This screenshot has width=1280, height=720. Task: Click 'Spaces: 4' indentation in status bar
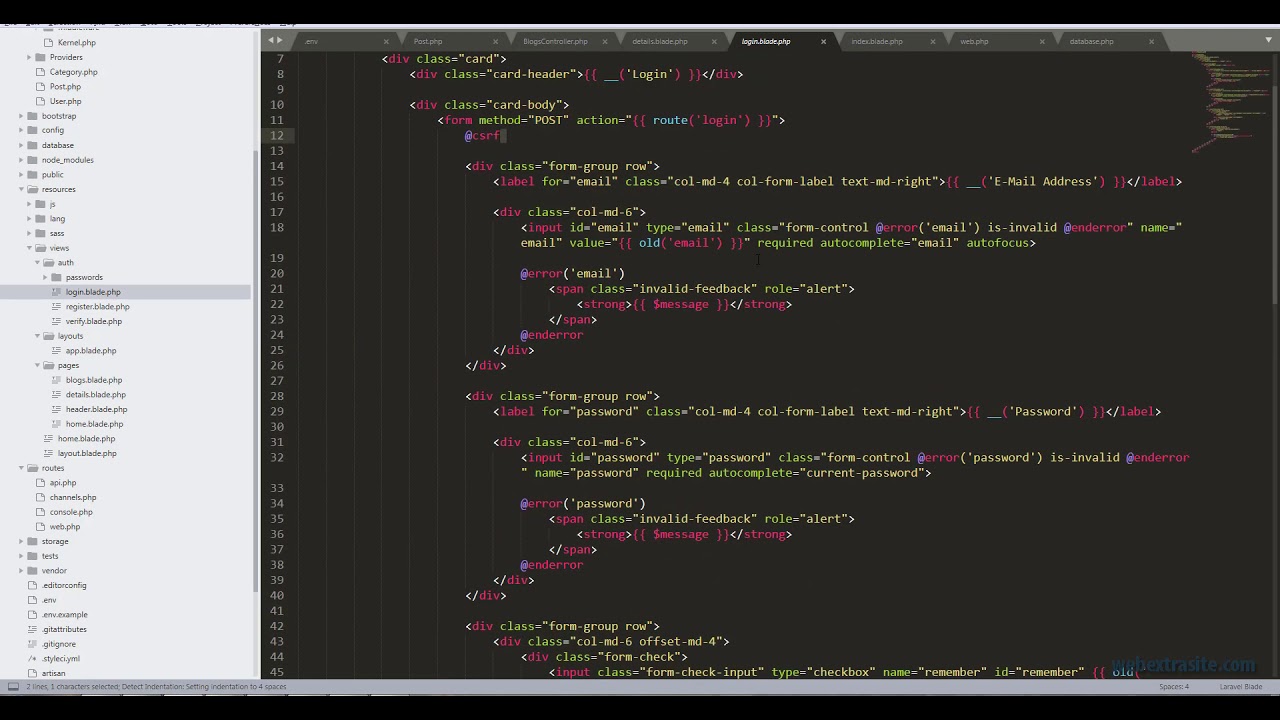[x=1174, y=687]
